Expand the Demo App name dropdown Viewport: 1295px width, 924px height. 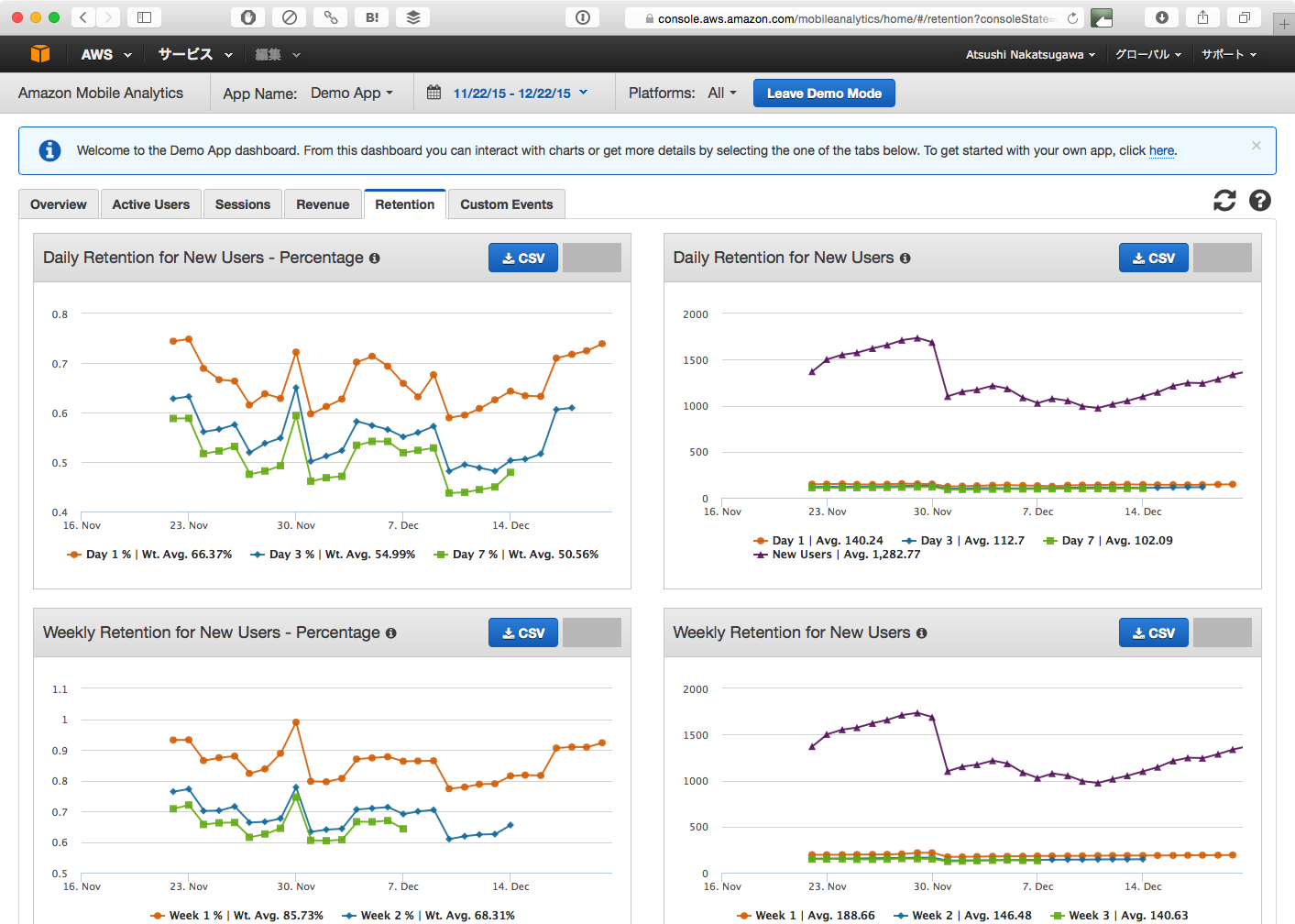(352, 93)
